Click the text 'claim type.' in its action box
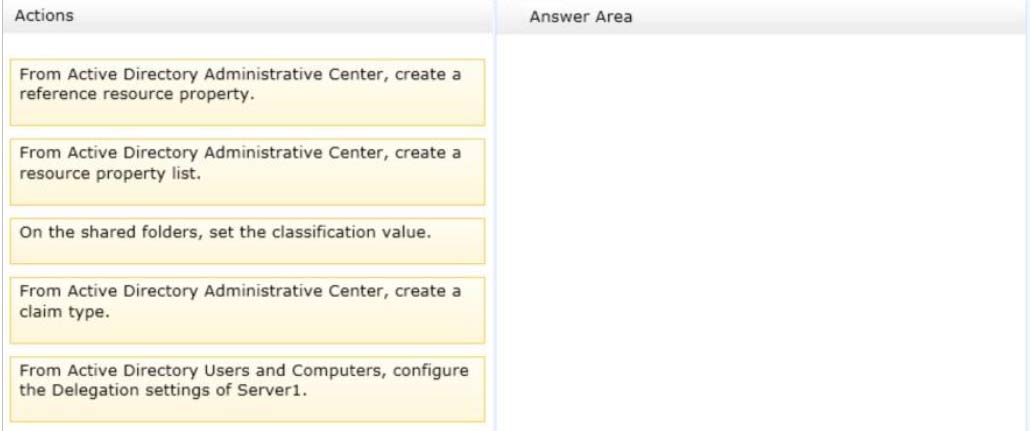 coord(64,312)
